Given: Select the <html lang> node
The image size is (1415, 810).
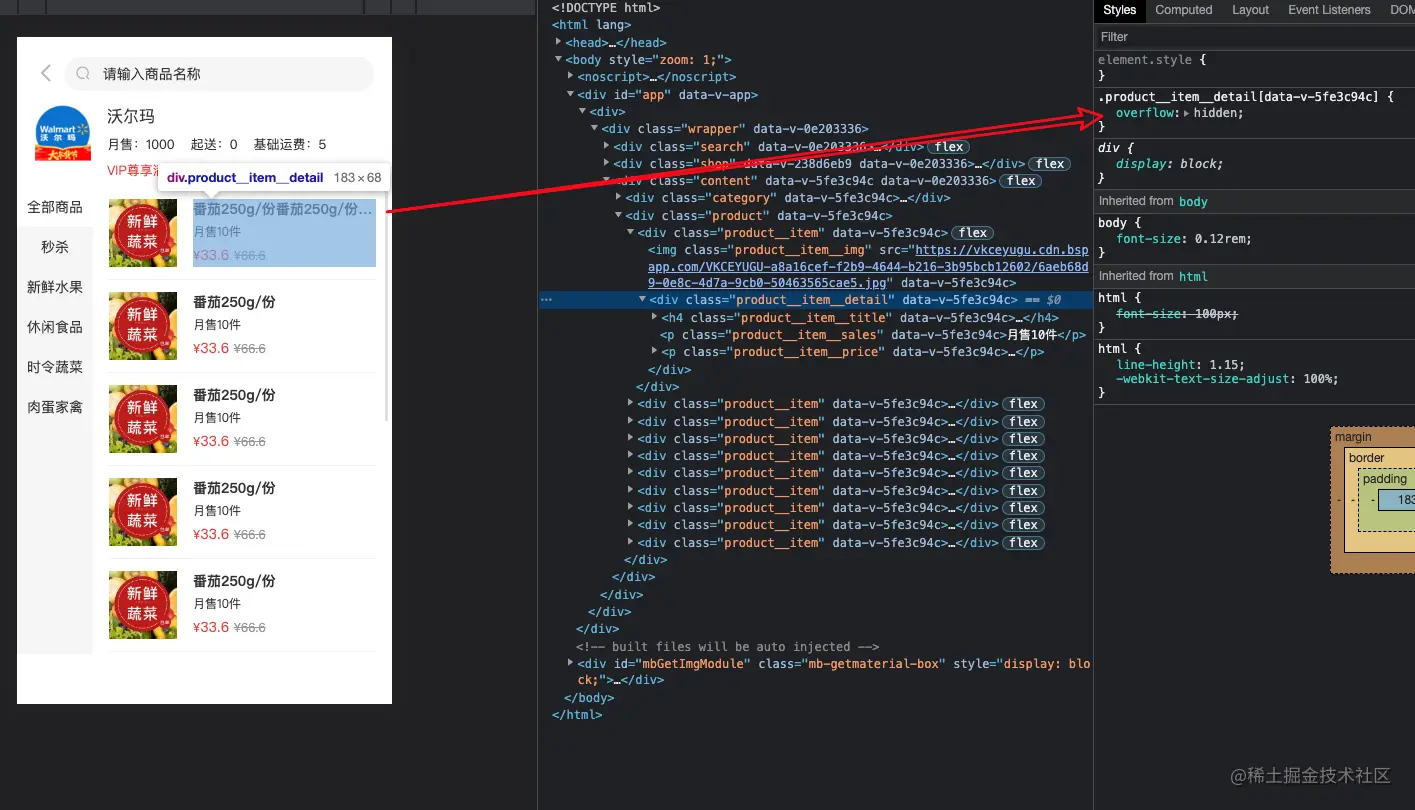Looking at the screenshot, I should [591, 26].
